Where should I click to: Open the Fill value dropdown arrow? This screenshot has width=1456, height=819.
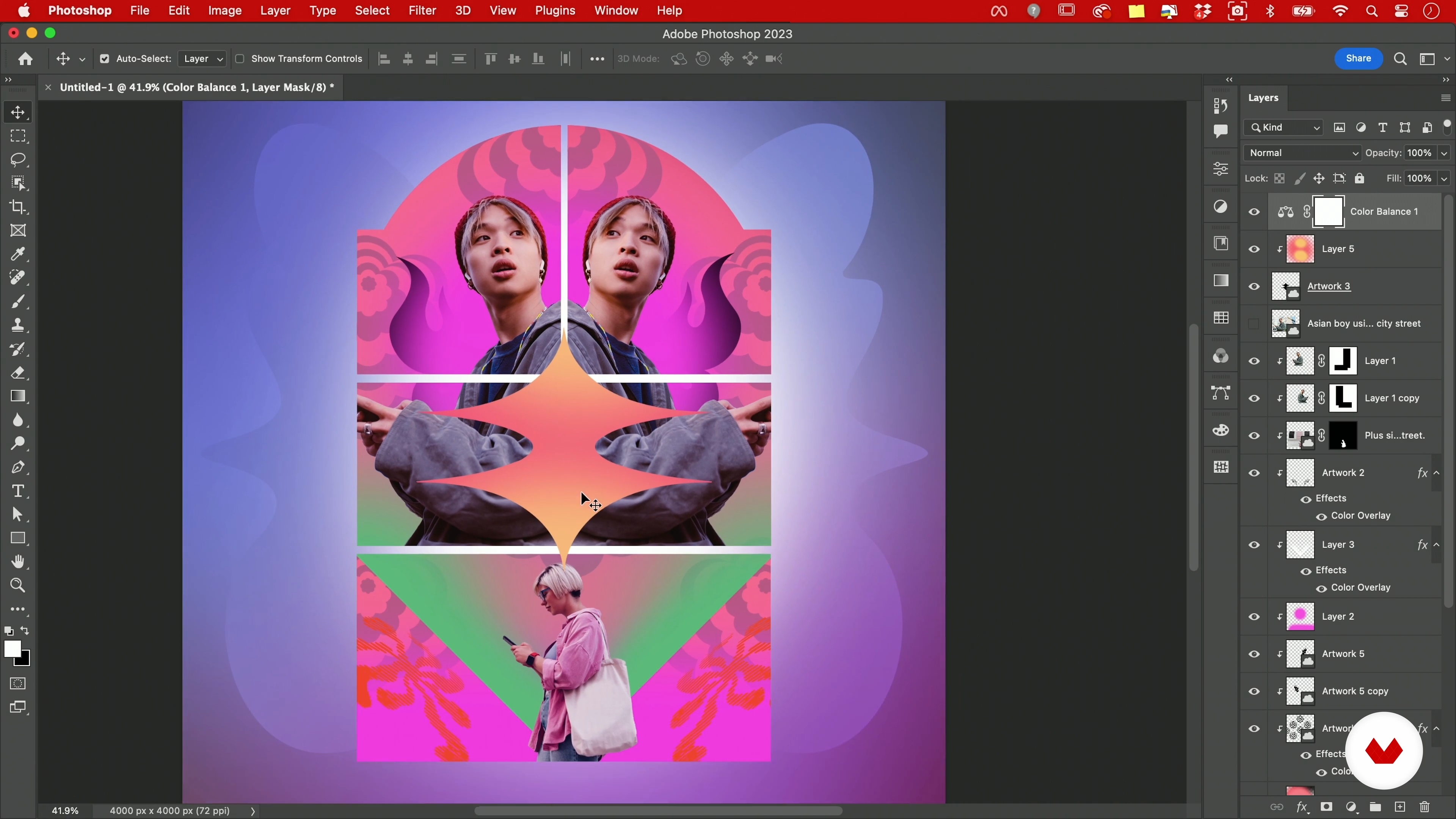click(x=1444, y=179)
